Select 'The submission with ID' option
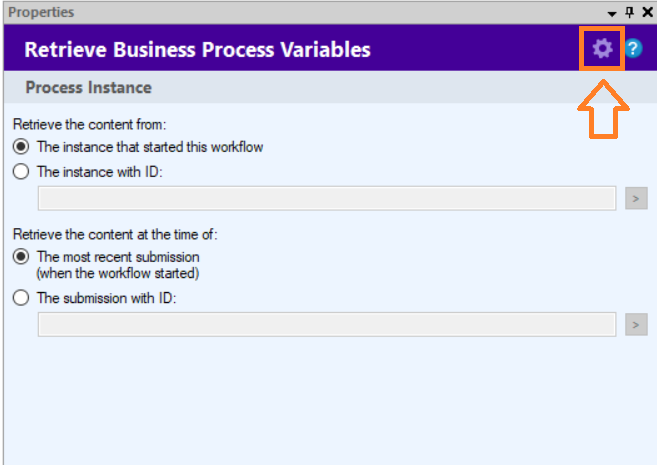 pos(21,297)
